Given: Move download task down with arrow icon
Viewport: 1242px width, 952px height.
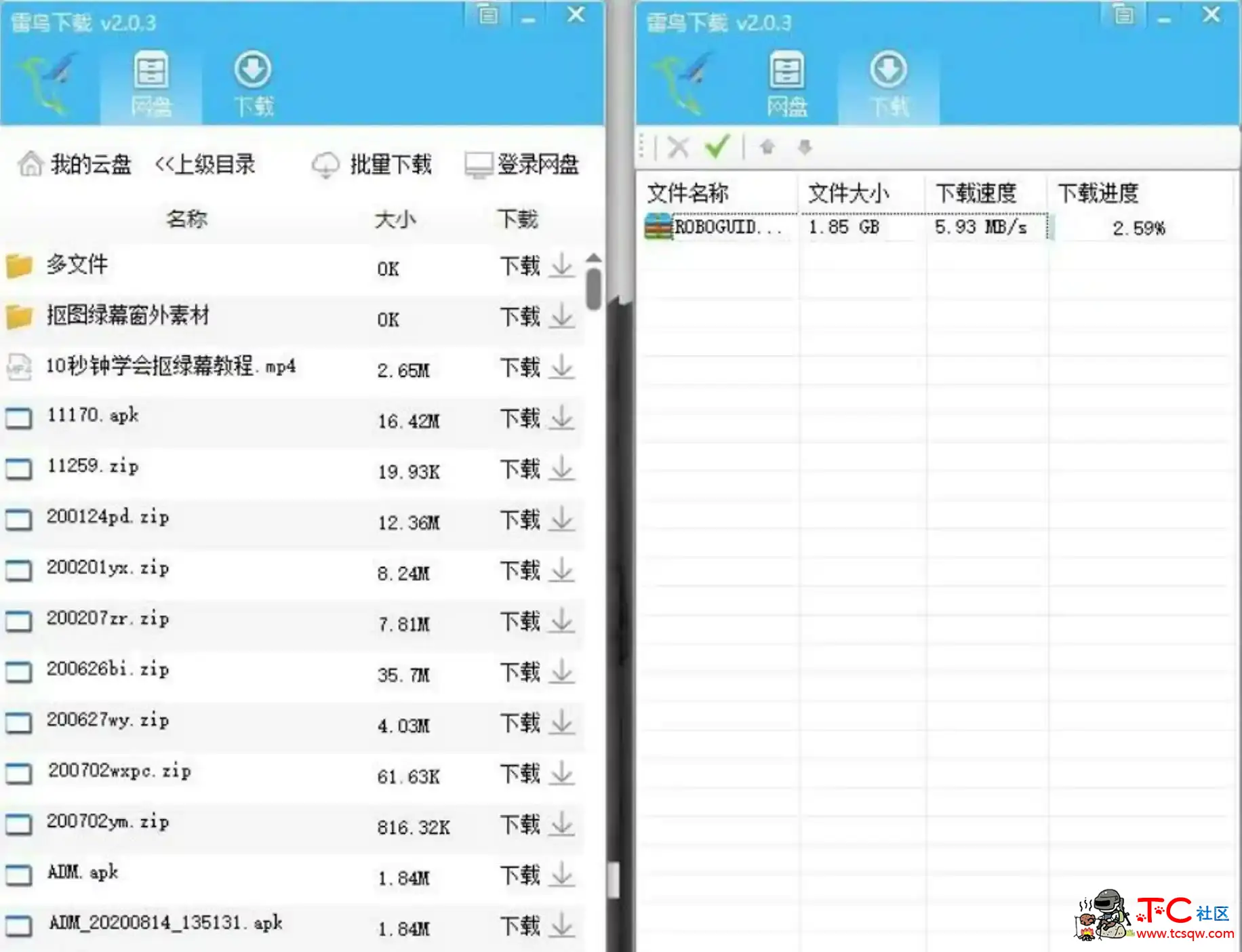Looking at the screenshot, I should point(805,146).
